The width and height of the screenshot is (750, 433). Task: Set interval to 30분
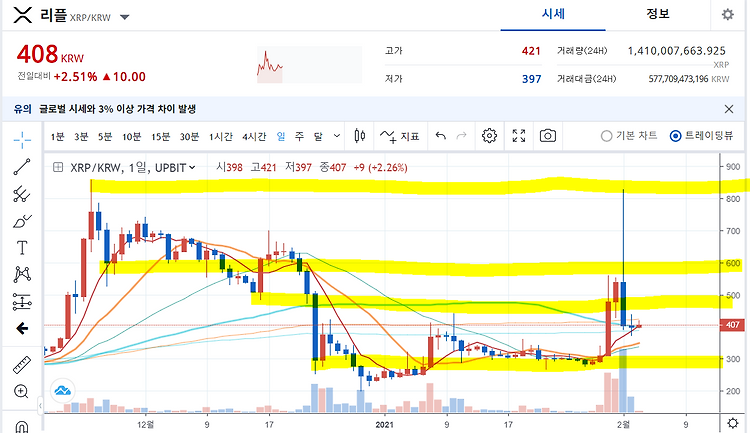[x=189, y=137]
